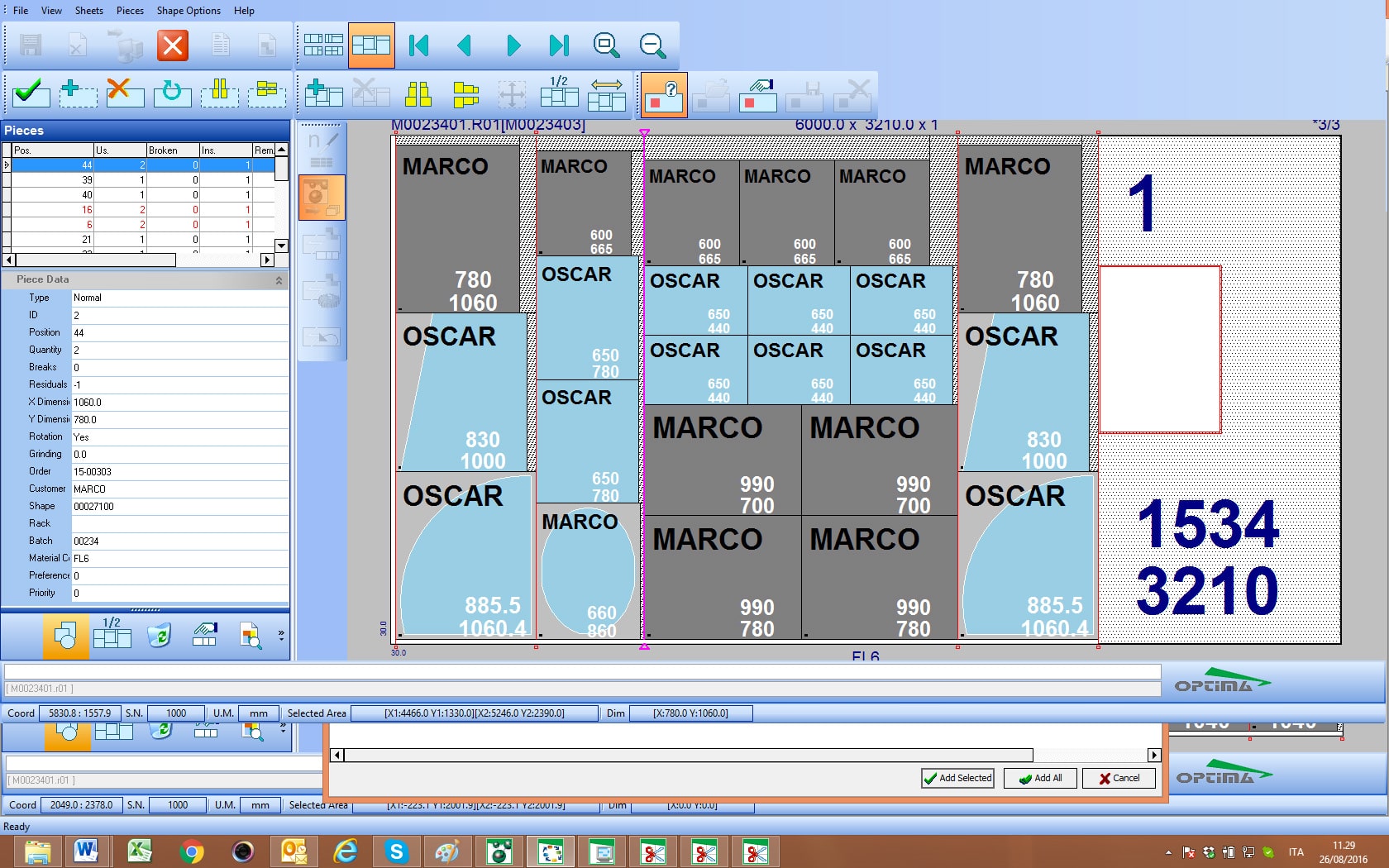Align pieces vertically with yellow bars icon
The width and height of the screenshot is (1389, 868).
click(x=219, y=93)
